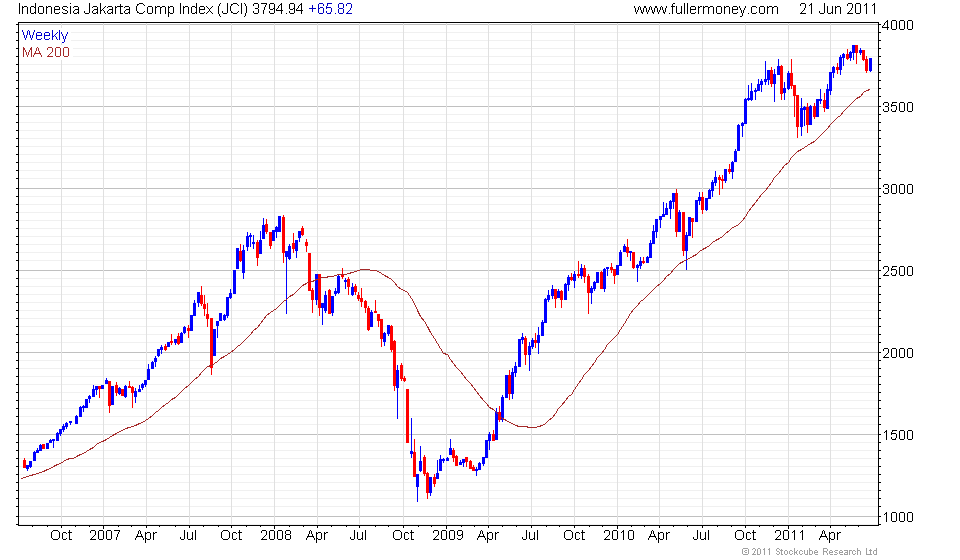
Task: Click the 2000 price axis label
Action: tap(898, 353)
